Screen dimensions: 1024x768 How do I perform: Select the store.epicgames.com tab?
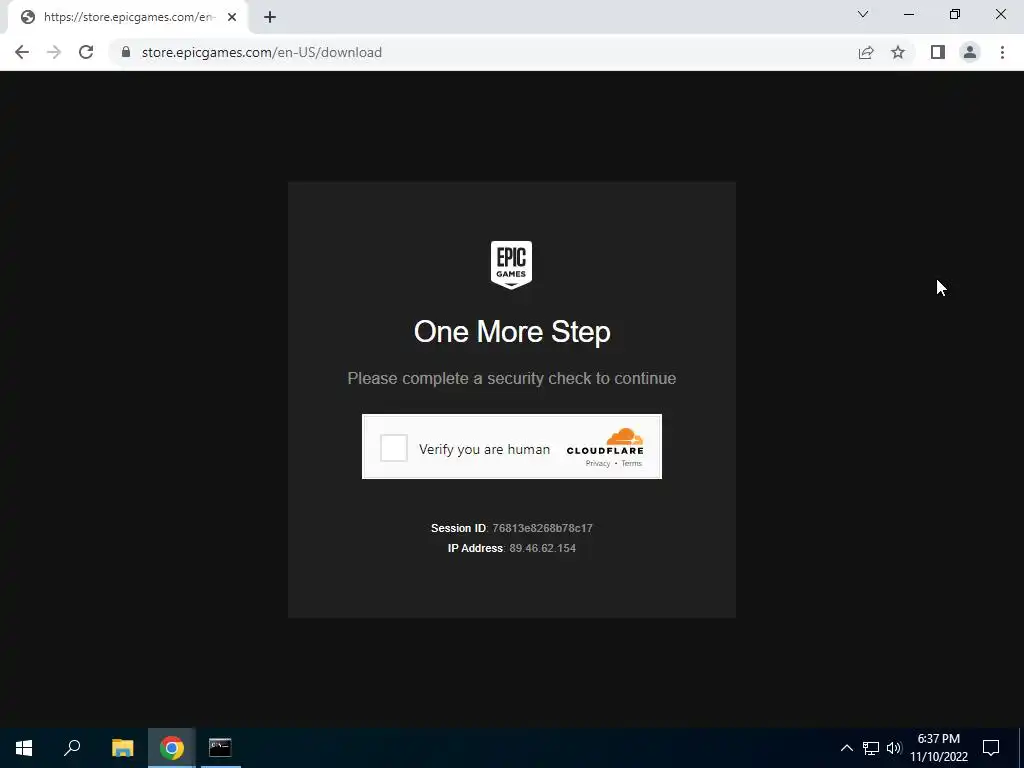click(127, 18)
